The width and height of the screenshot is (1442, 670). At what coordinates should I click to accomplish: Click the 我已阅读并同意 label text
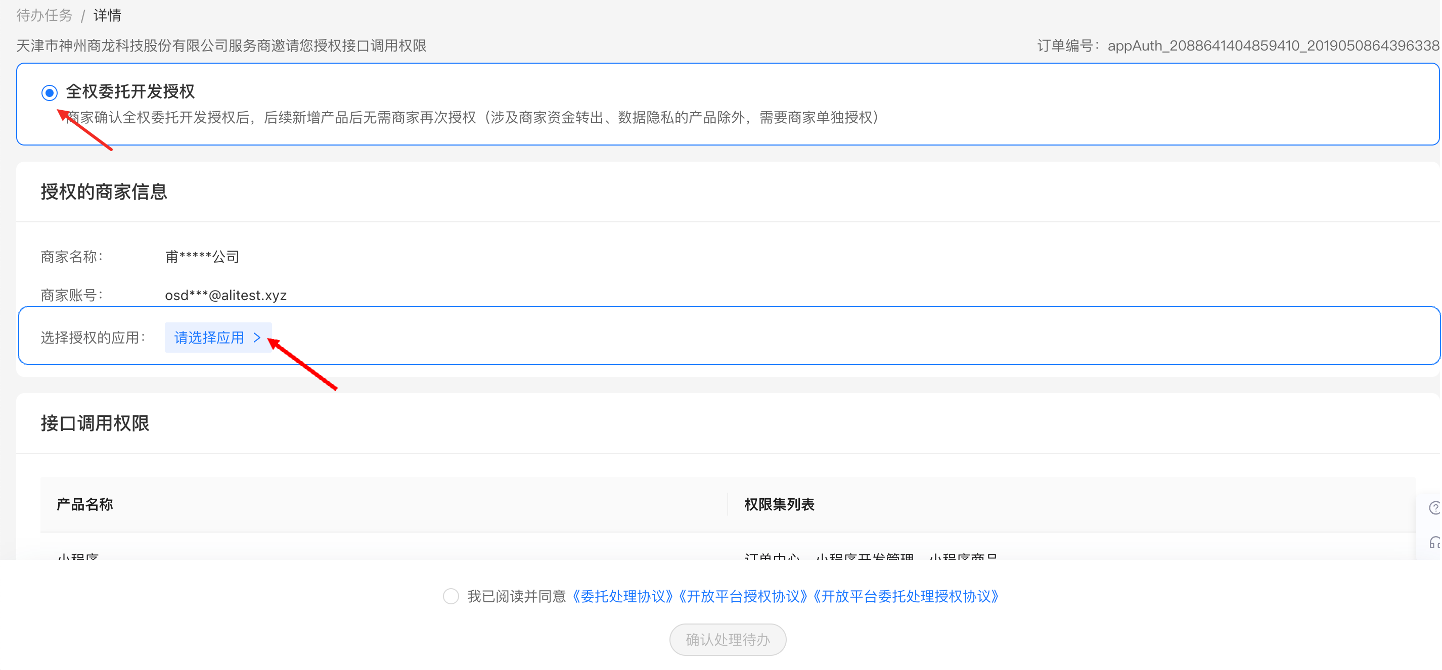(x=516, y=596)
